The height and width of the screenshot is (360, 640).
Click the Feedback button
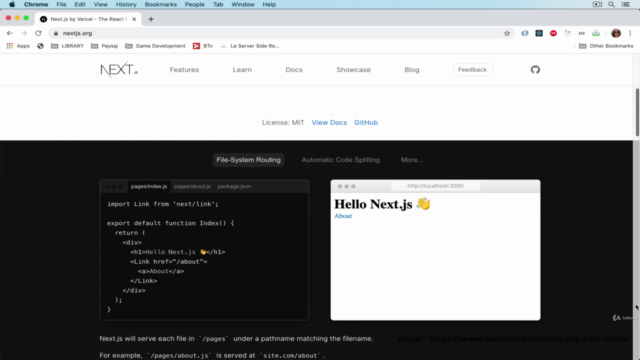click(473, 70)
